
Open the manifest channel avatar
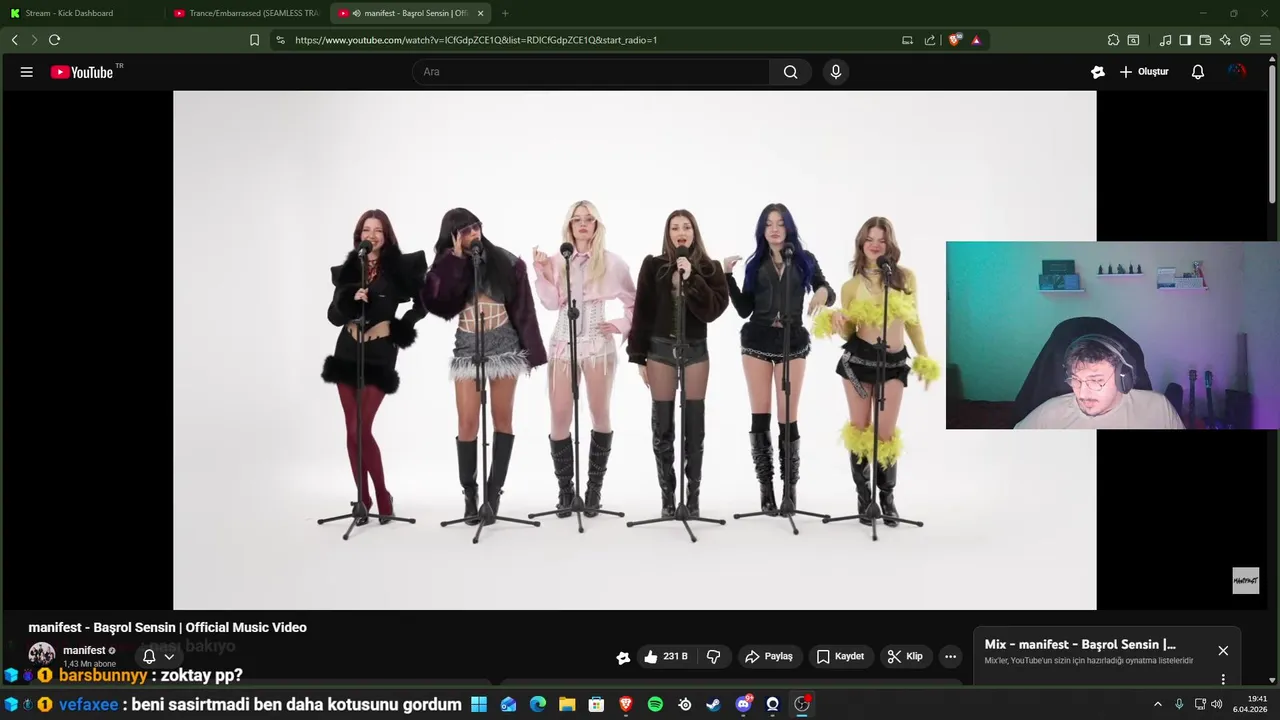pyautogui.click(x=41, y=655)
